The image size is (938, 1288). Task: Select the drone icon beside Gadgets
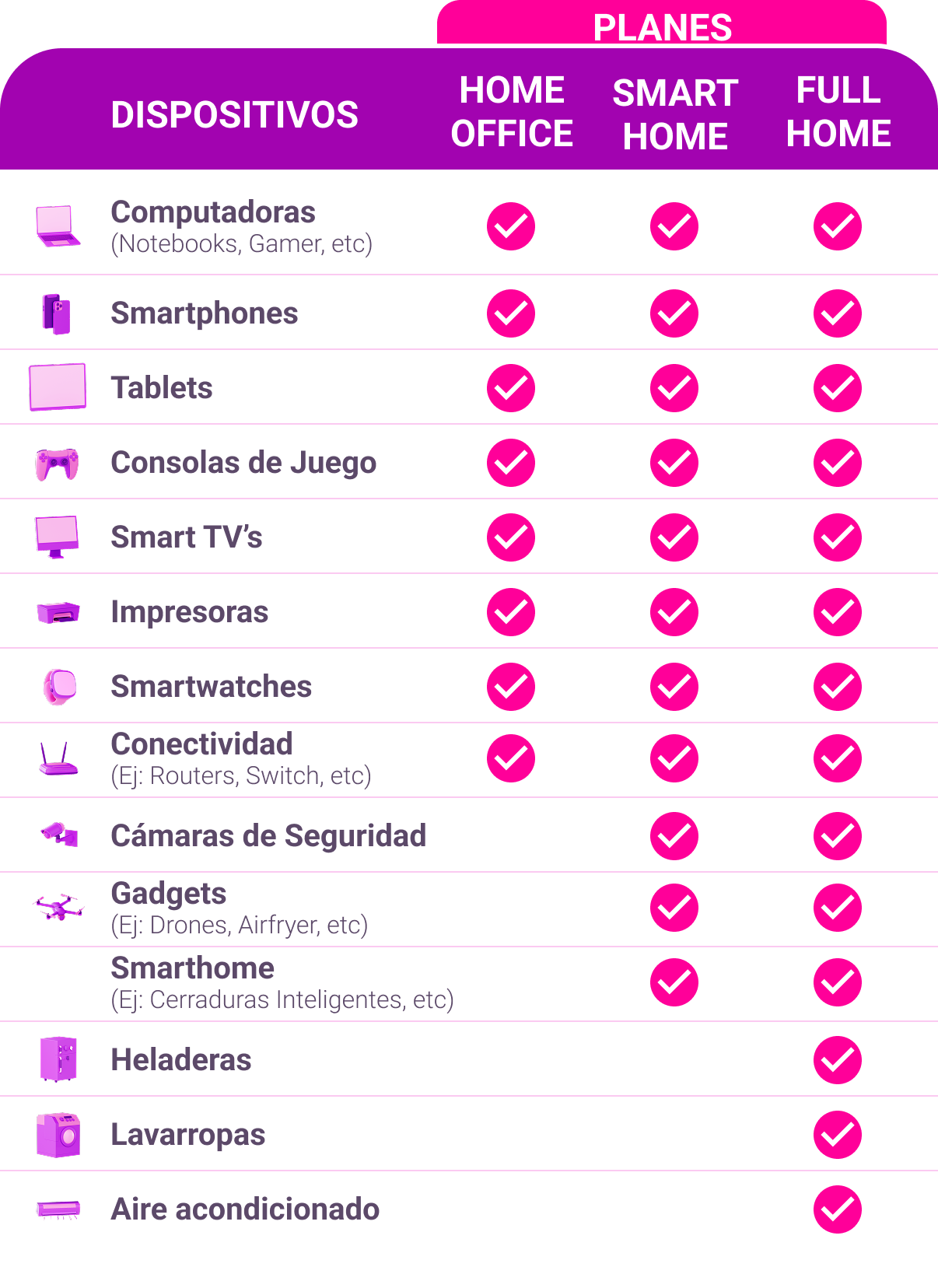(59, 907)
